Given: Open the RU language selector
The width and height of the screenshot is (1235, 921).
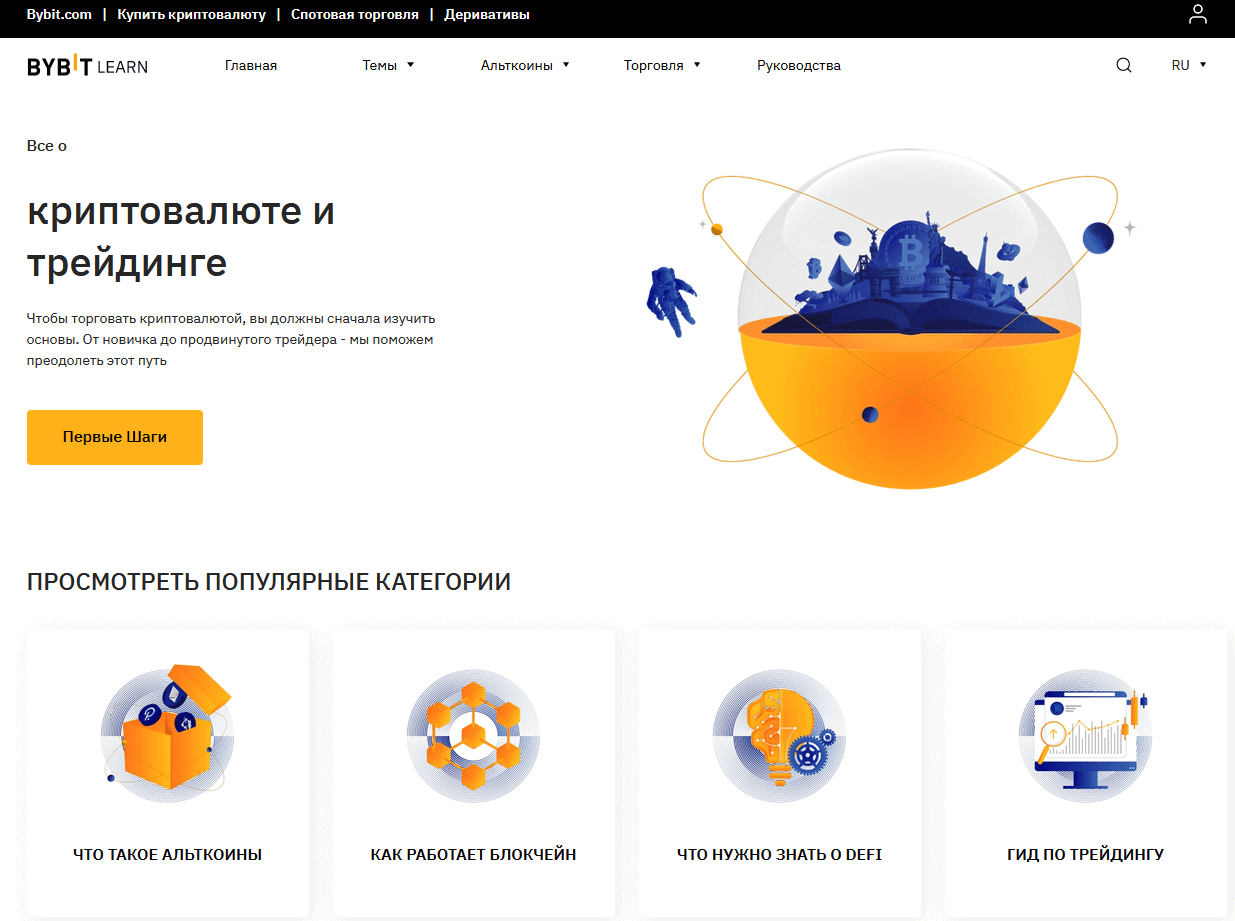Looking at the screenshot, I should coord(1188,65).
